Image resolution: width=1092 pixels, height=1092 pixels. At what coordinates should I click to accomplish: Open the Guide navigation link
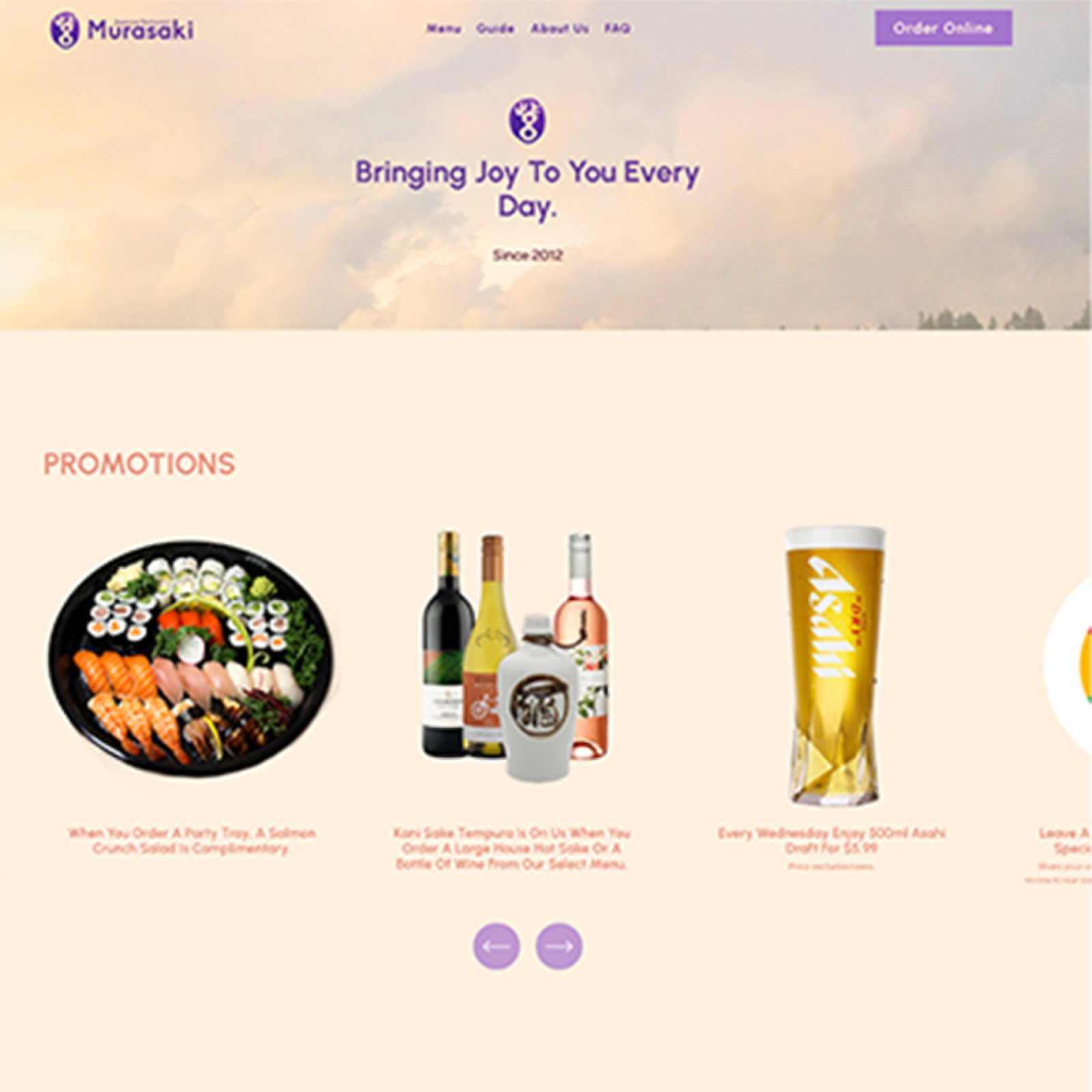pos(495,29)
